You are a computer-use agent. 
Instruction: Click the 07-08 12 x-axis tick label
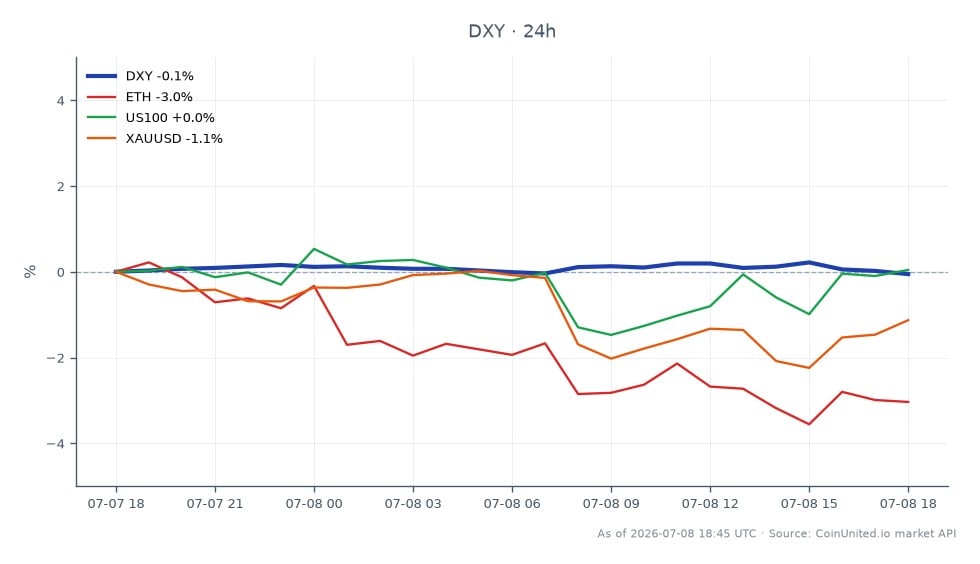tap(710, 504)
